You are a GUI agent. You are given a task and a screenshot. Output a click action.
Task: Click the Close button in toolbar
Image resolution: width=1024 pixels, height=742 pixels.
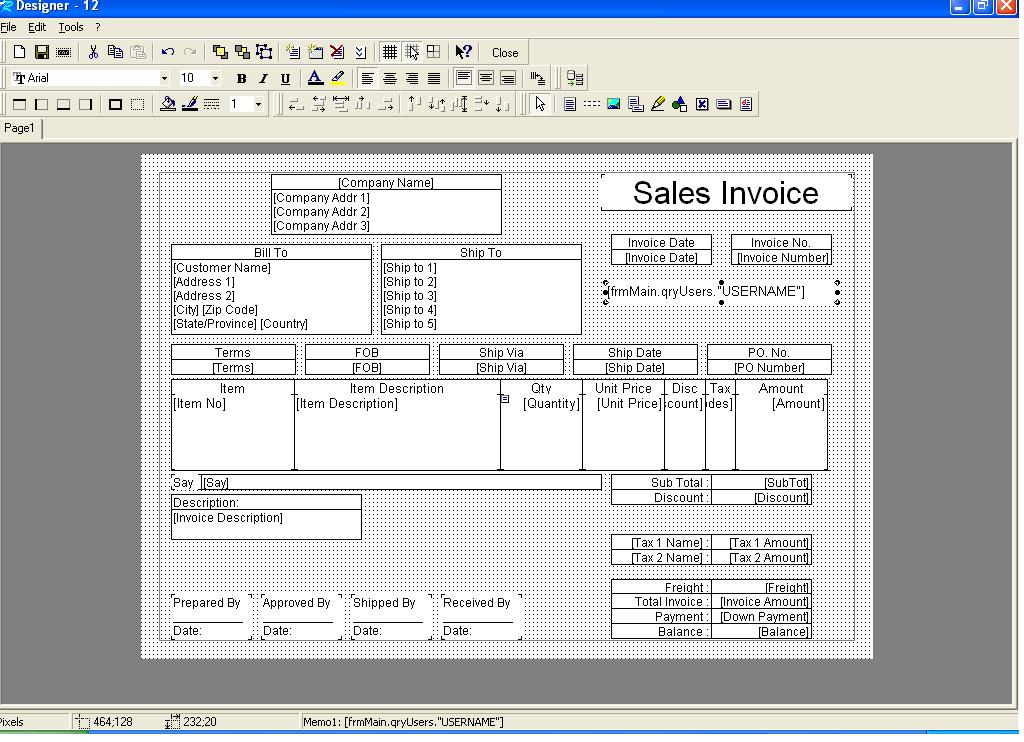point(505,53)
